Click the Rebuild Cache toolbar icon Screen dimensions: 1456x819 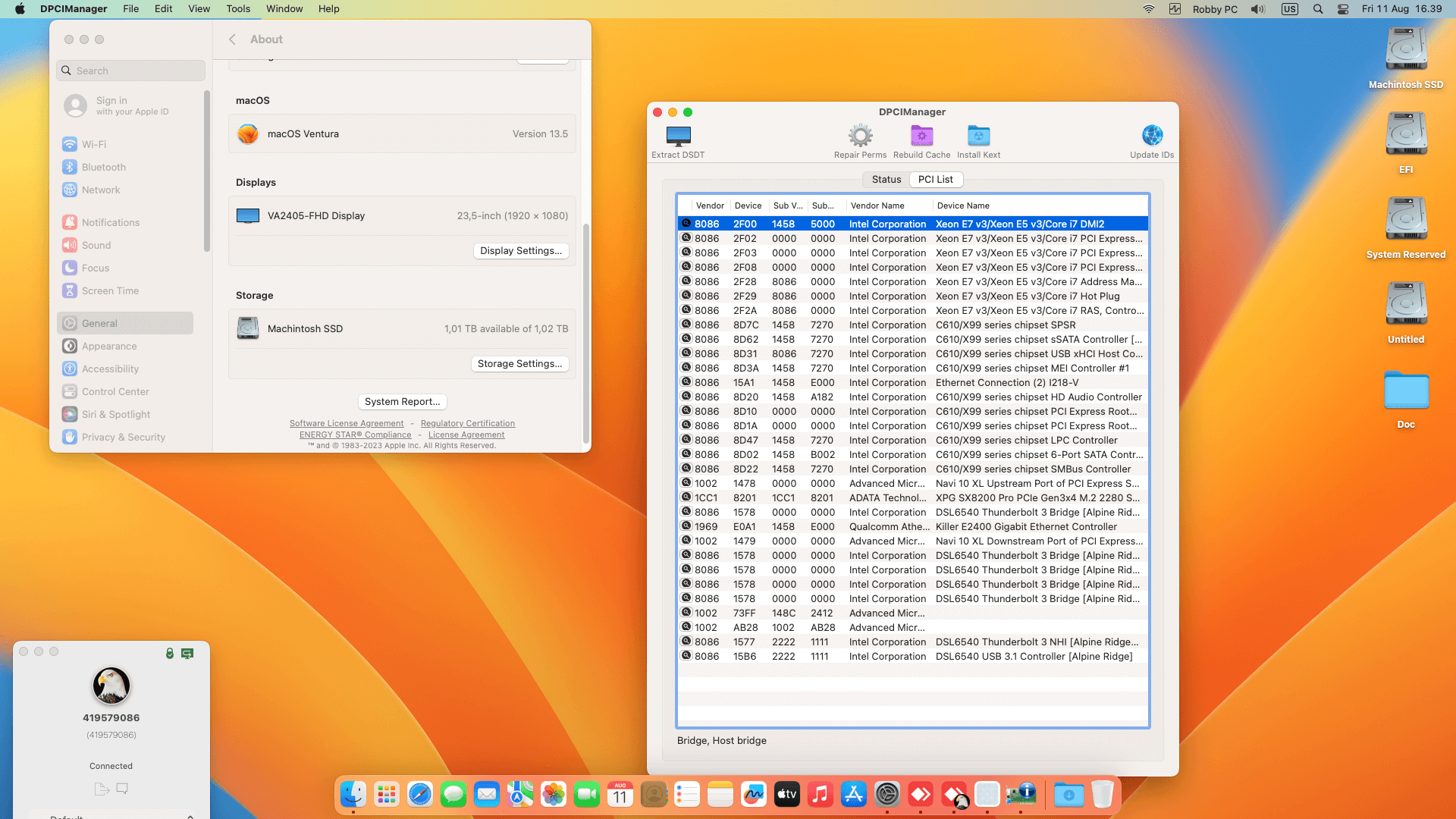[921, 136]
